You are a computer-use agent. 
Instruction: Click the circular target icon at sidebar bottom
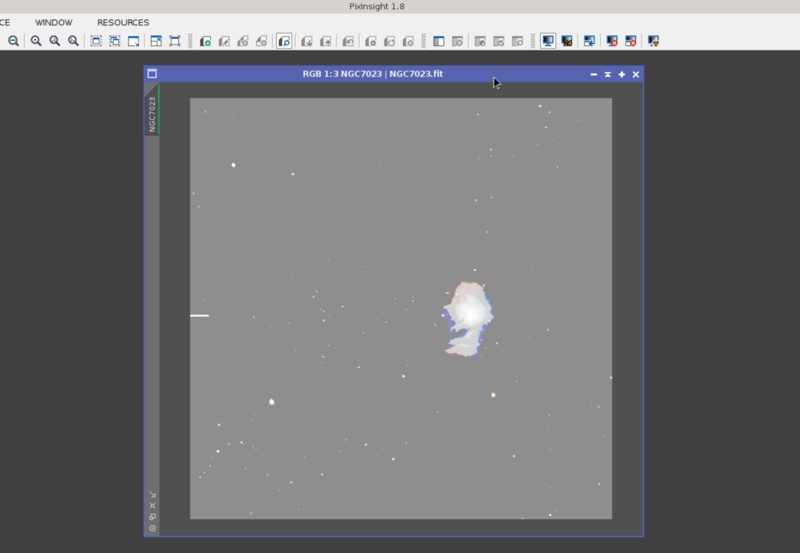click(x=153, y=528)
